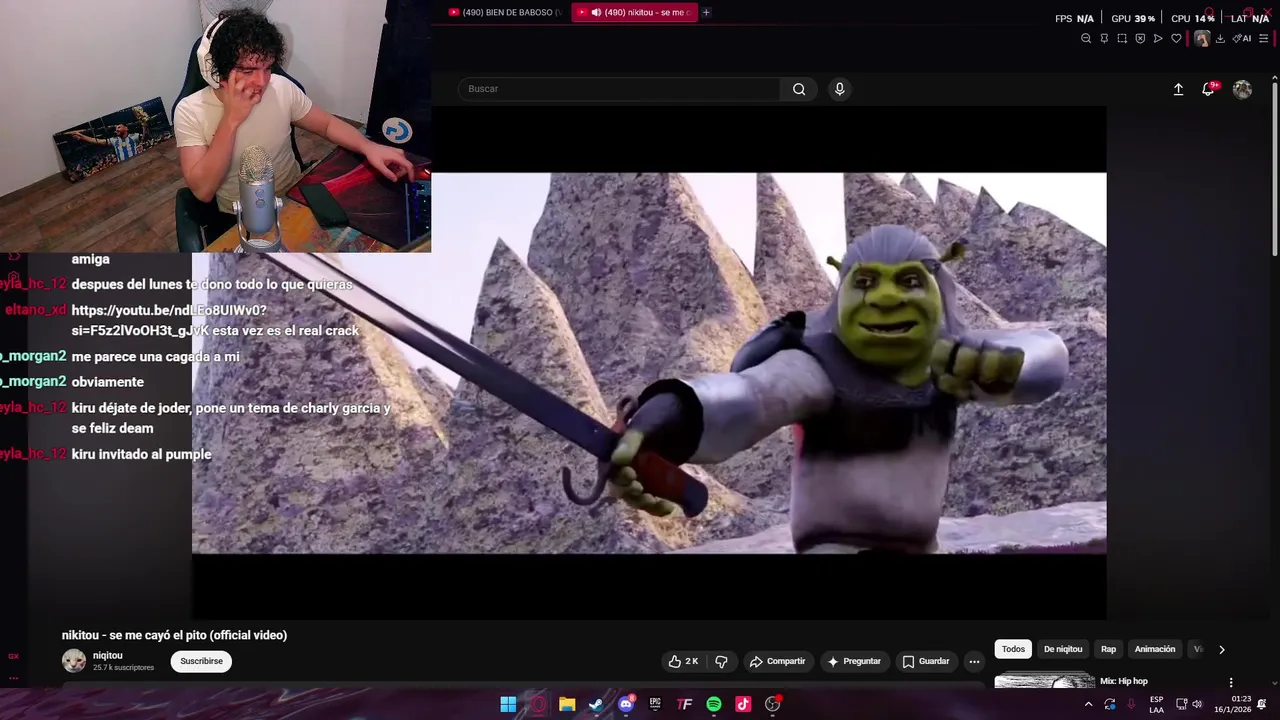Image resolution: width=1280 pixels, height=720 pixels.
Task: Open Windows Start menu
Action: point(508,704)
